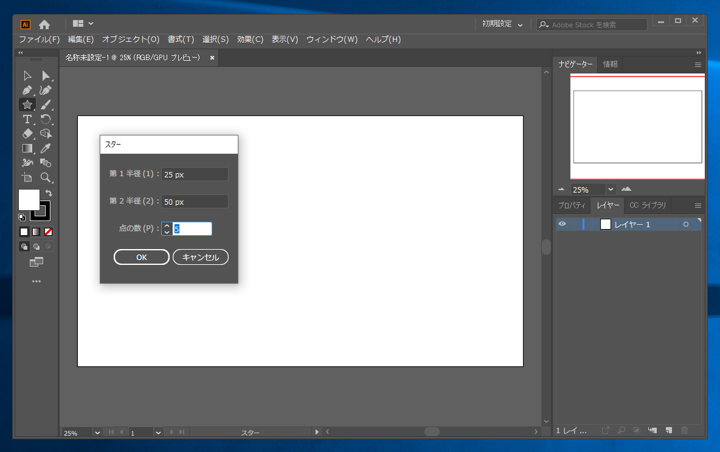Open arrange documents layout dropdown
This screenshot has width=720, height=452.
83,23
